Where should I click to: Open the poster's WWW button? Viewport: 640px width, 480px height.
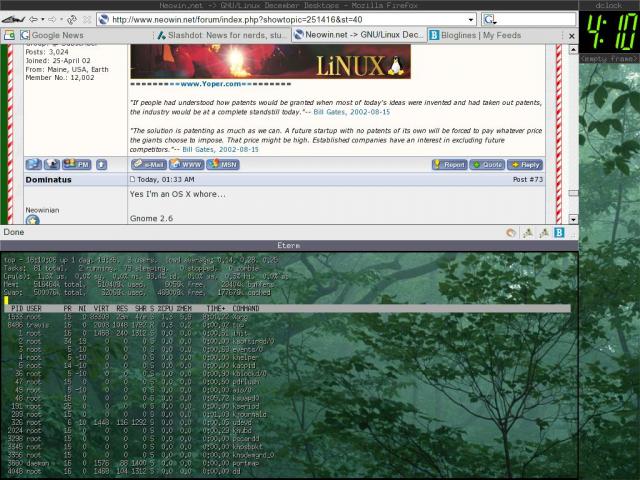pyautogui.click(x=187, y=164)
